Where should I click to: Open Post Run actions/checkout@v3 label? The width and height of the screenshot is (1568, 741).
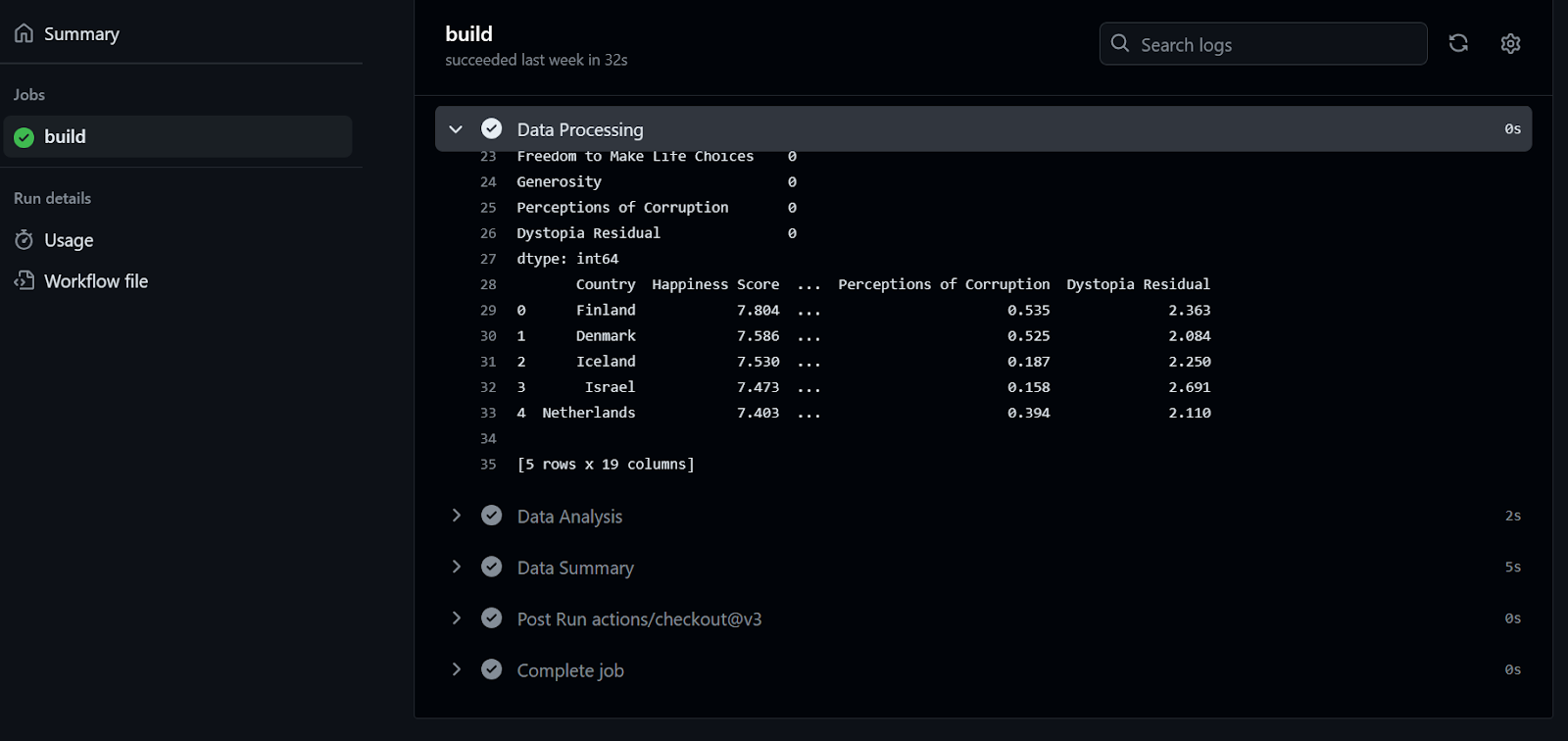[639, 619]
